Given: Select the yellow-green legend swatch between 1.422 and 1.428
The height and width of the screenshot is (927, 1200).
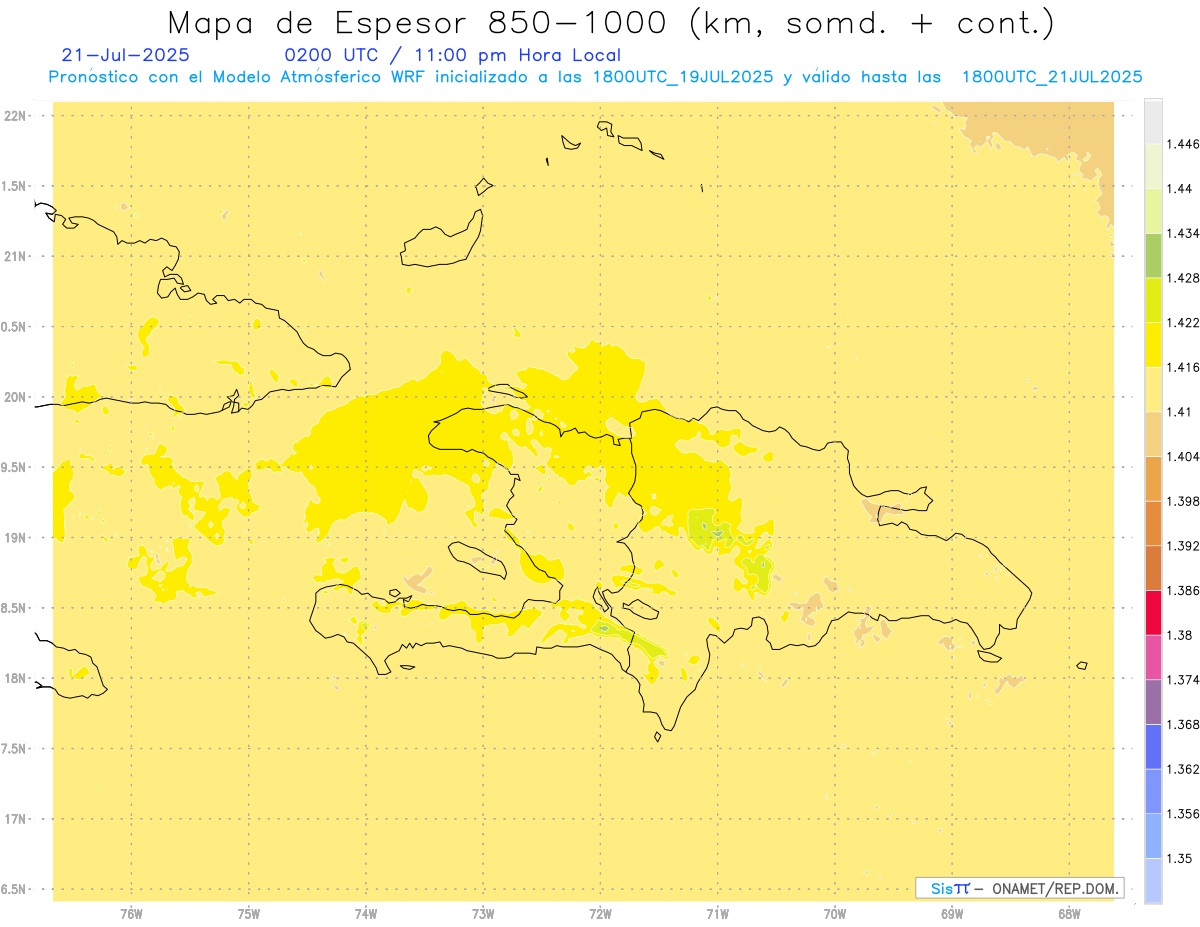Looking at the screenshot, I should click(1153, 300).
